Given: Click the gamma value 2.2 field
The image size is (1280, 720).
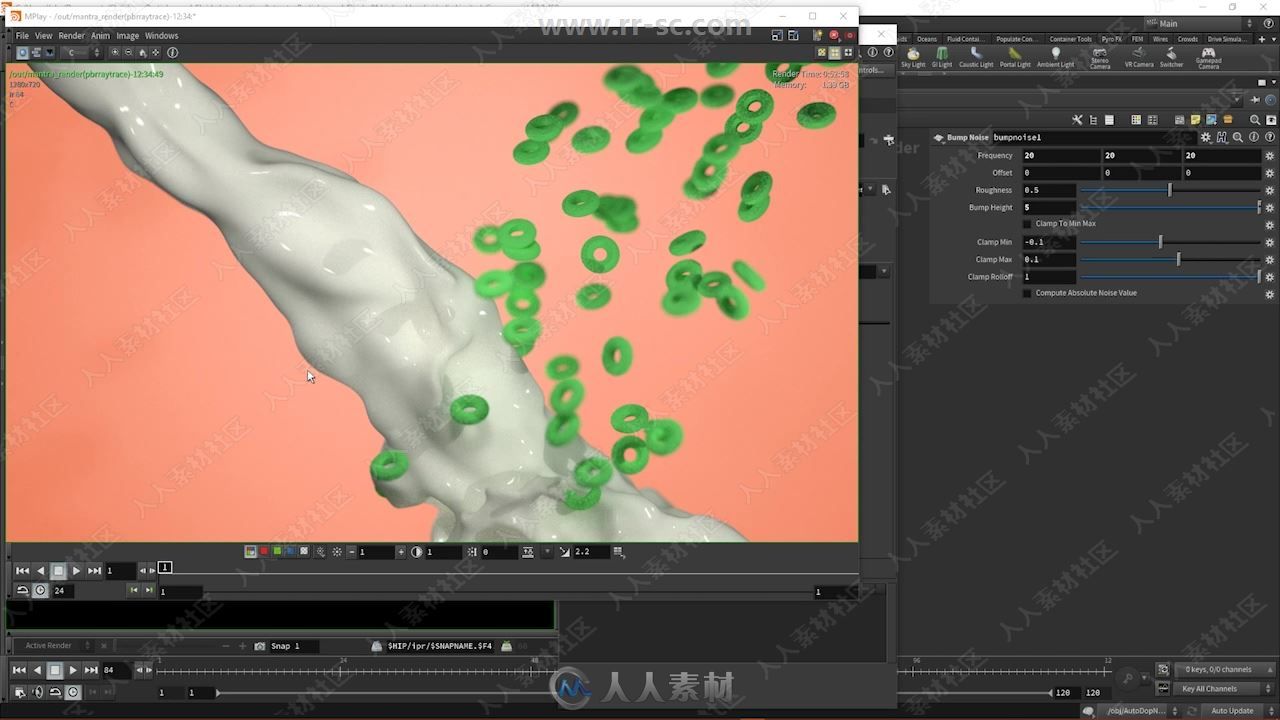Looking at the screenshot, I should [x=591, y=552].
